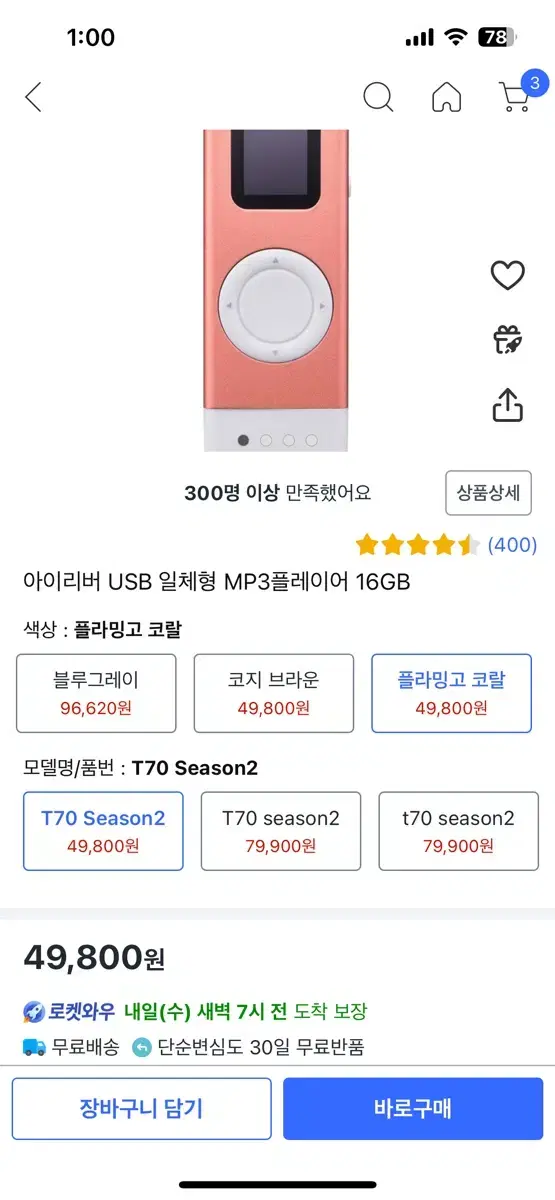Select the 플라밍고 코랄 color option

pyautogui.click(x=451, y=693)
